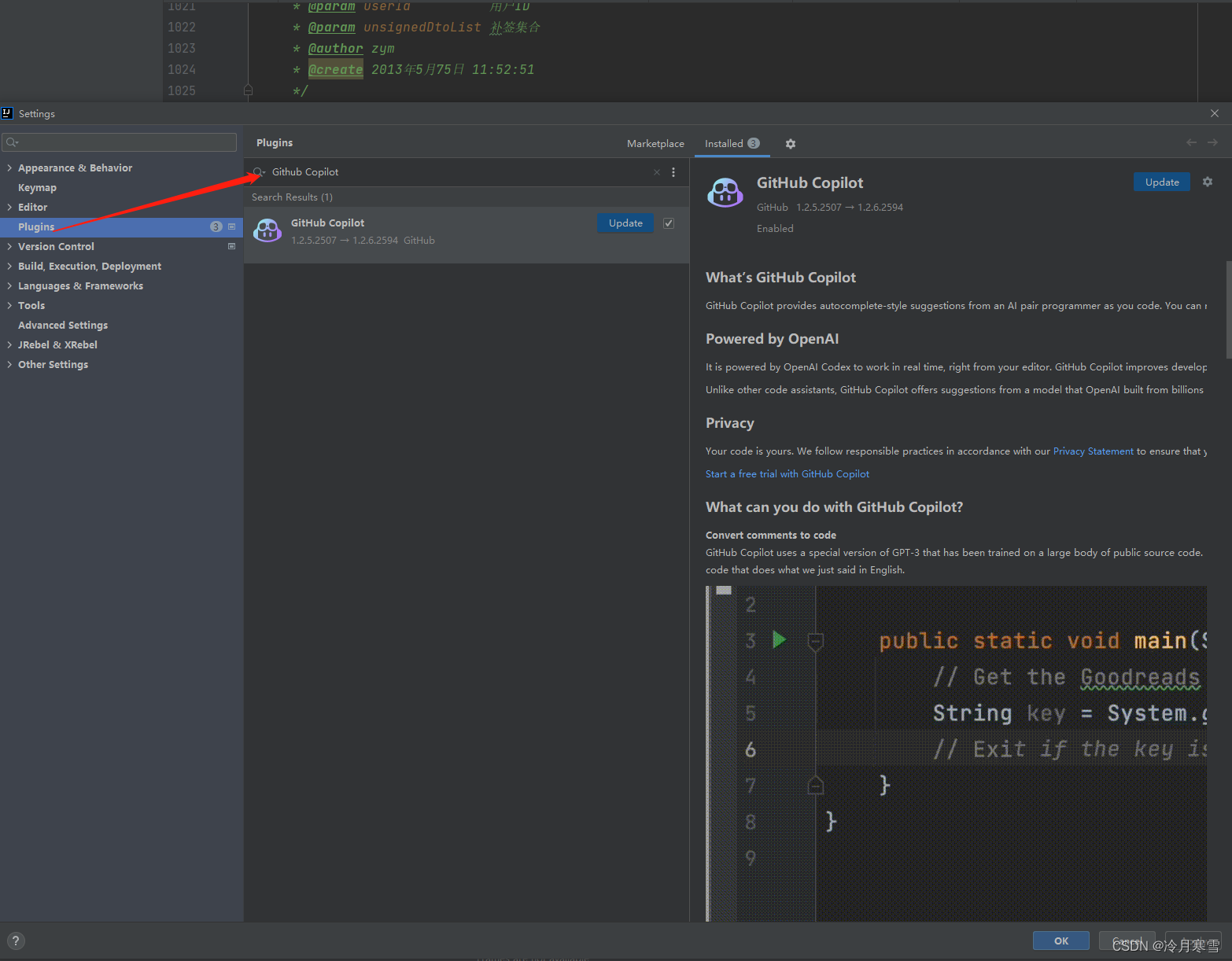Click the Version Control project-level icon
Image resolution: width=1232 pixels, height=961 pixels.
point(231,246)
